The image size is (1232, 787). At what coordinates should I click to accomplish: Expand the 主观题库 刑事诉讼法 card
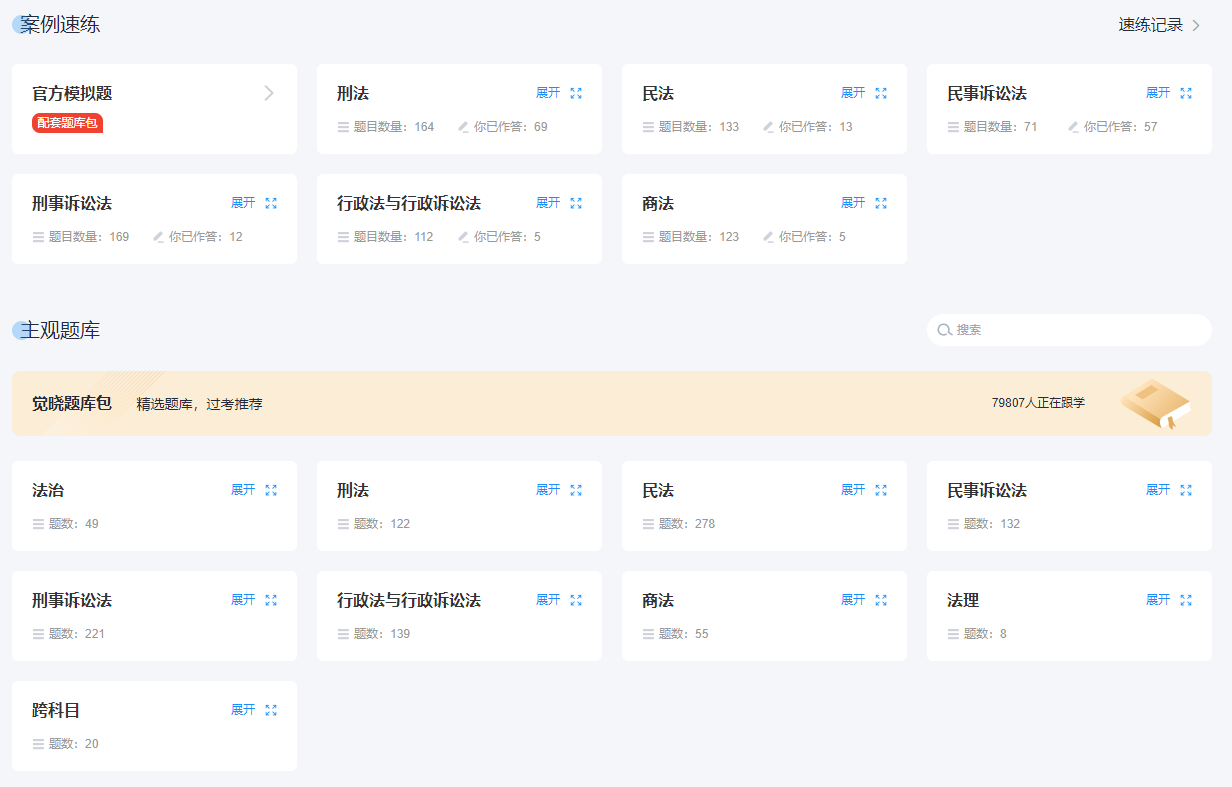(x=243, y=600)
